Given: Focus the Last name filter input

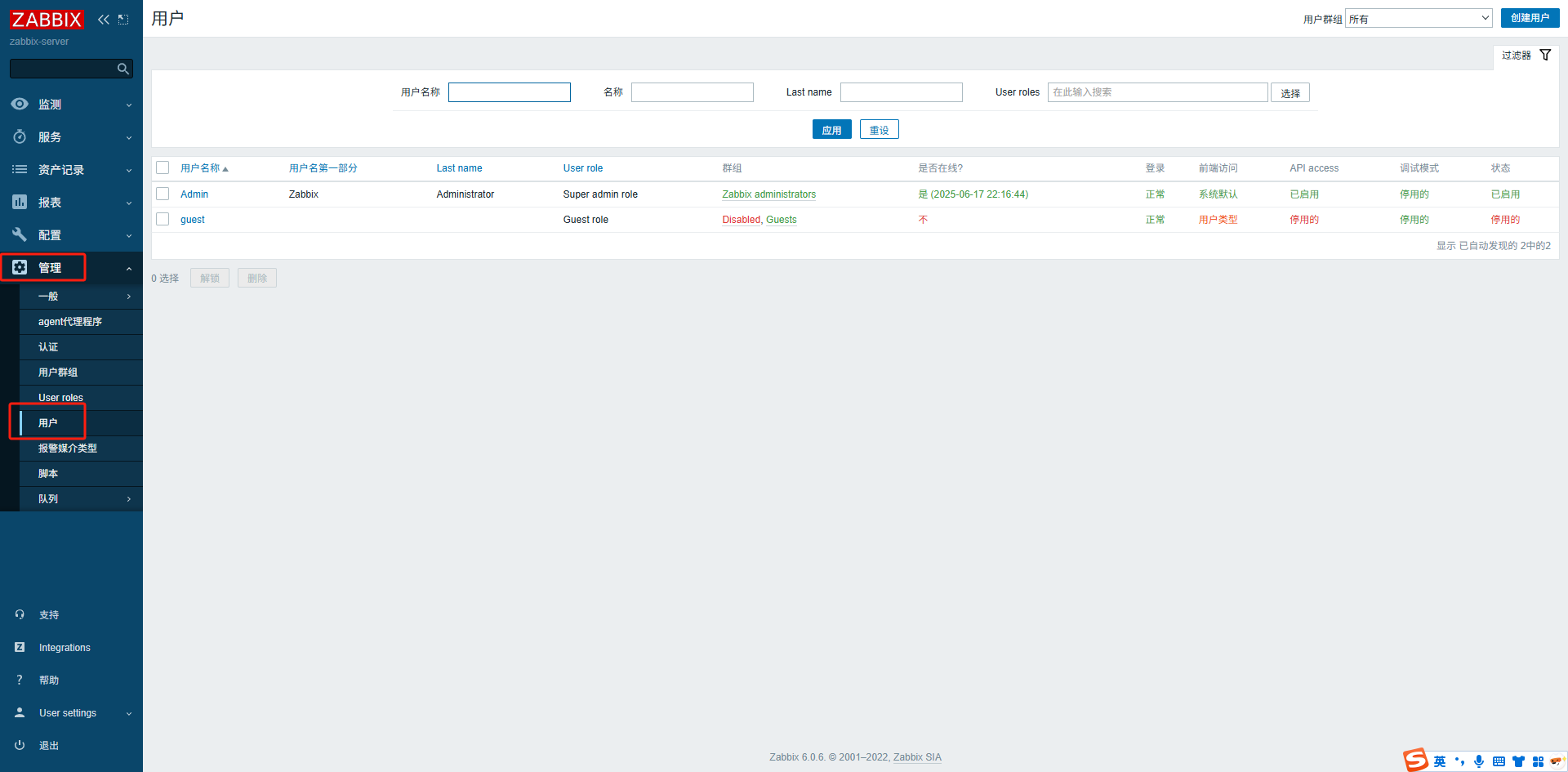Looking at the screenshot, I should (x=902, y=92).
